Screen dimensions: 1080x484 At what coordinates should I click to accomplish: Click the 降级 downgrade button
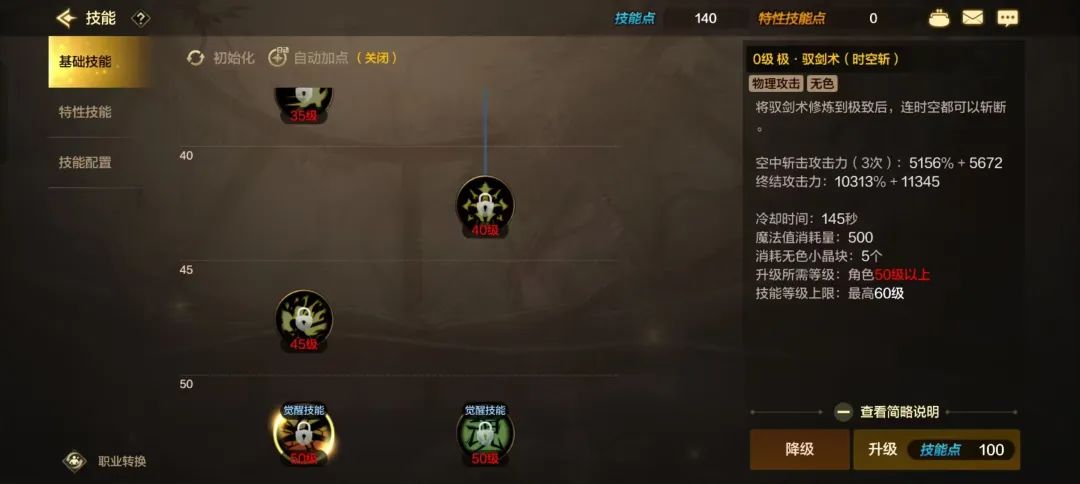(x=800, y=450)
